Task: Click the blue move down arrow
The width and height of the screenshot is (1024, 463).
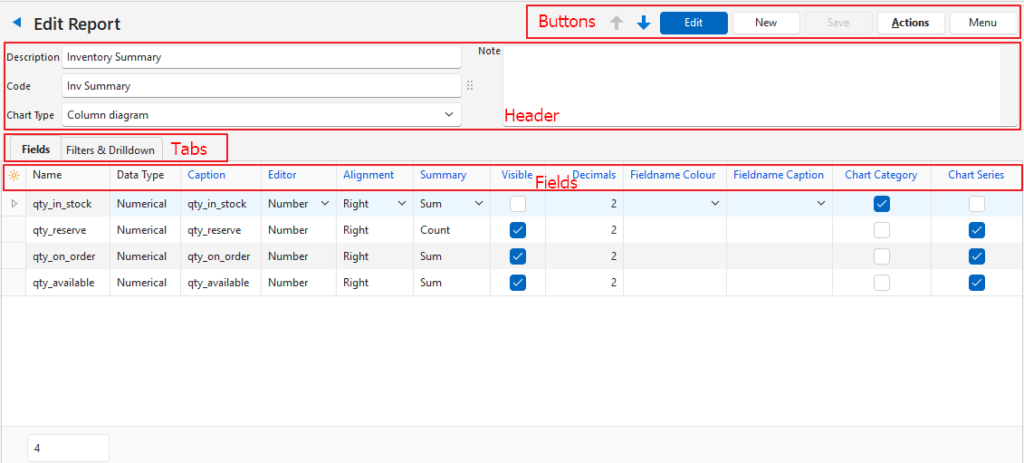Action: click(x=644, y=23)
